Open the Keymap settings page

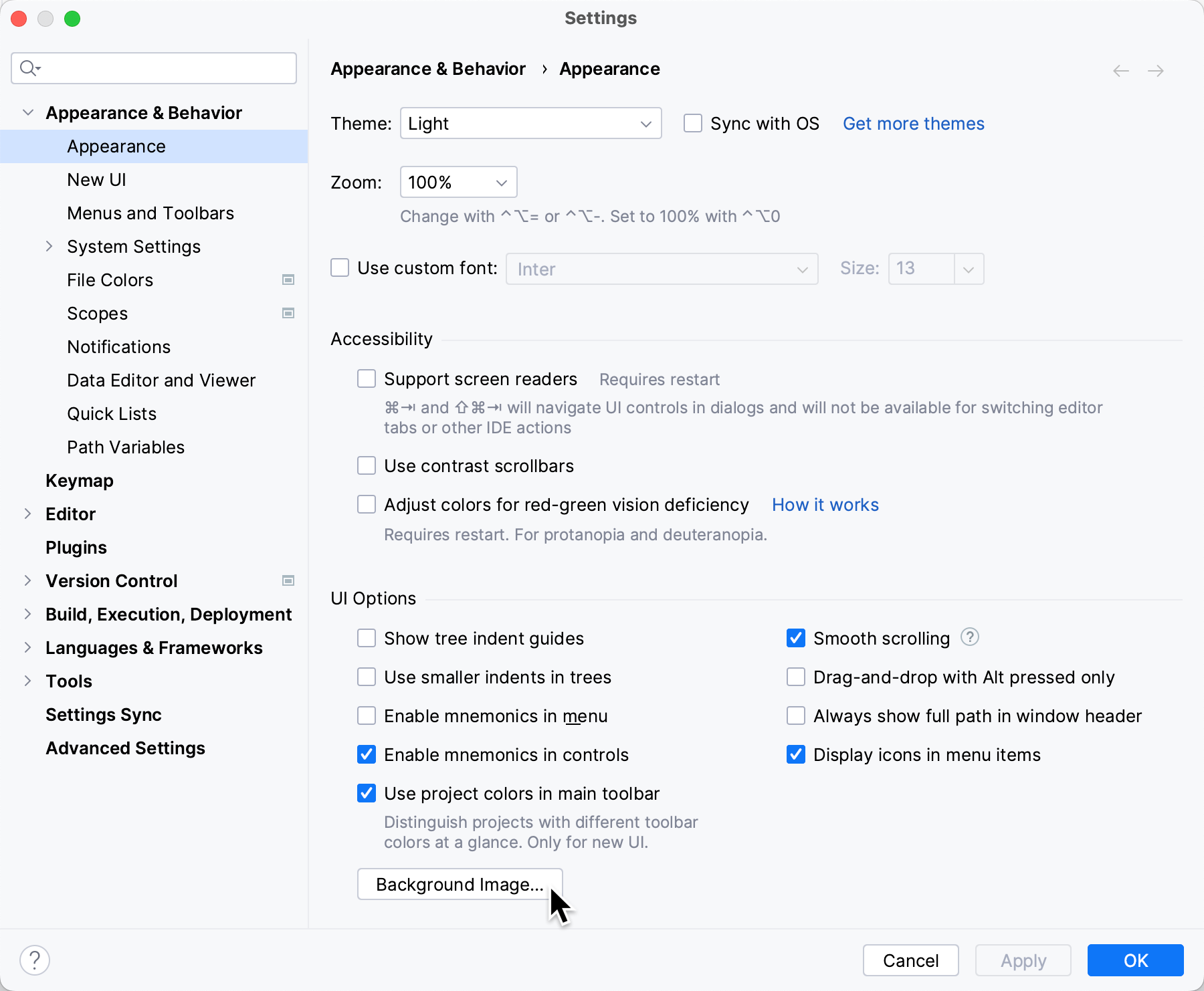point(79,480)
